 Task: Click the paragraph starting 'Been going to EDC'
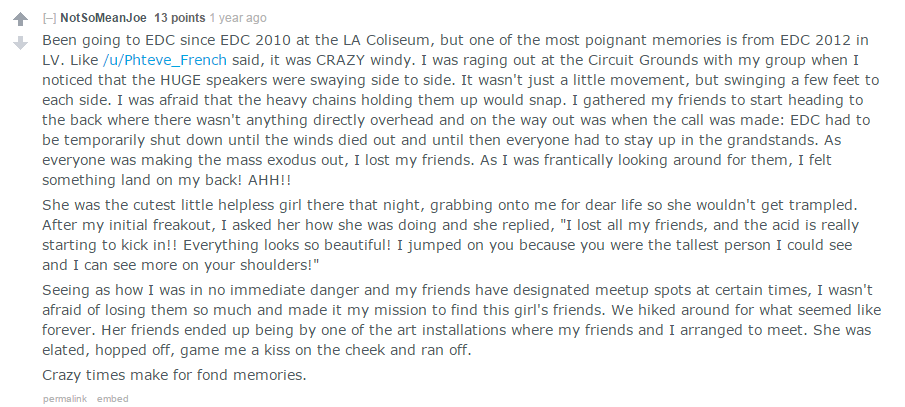pos(461,110)
